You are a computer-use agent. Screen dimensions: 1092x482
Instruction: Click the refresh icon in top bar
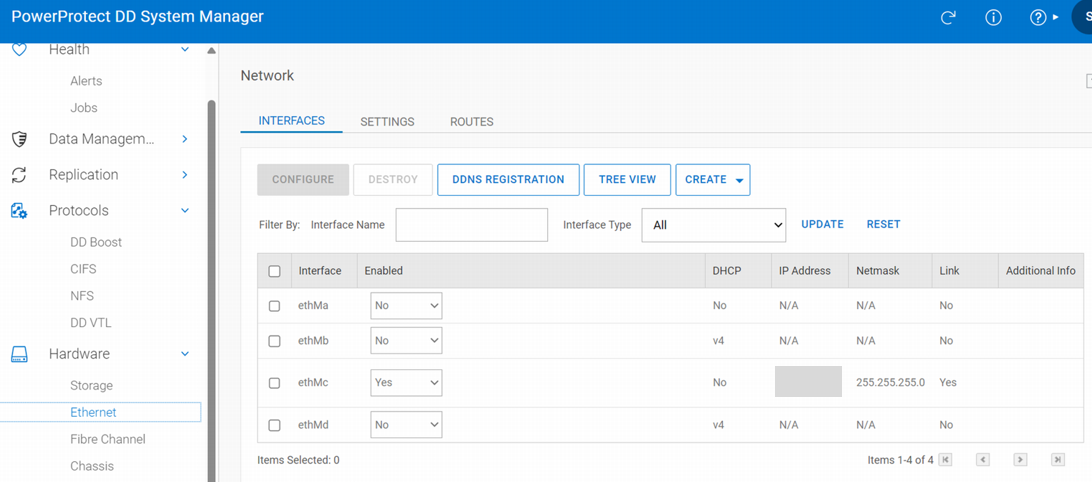point(947,18)
